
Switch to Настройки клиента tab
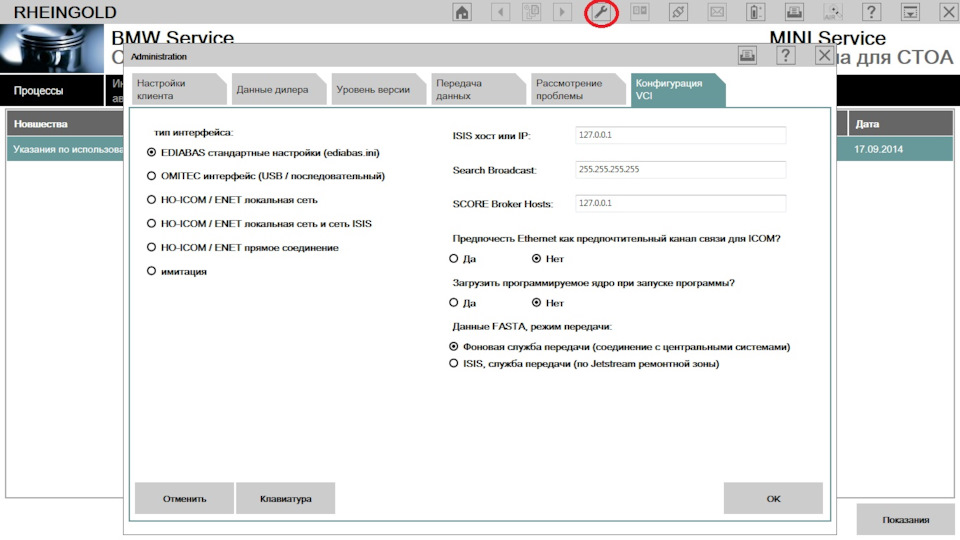[x=177, y=89]
